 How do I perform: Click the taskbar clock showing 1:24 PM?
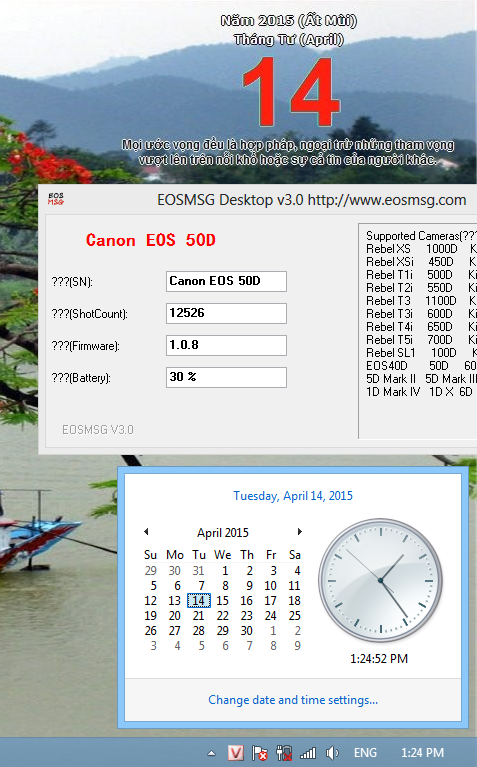(422, 753)
